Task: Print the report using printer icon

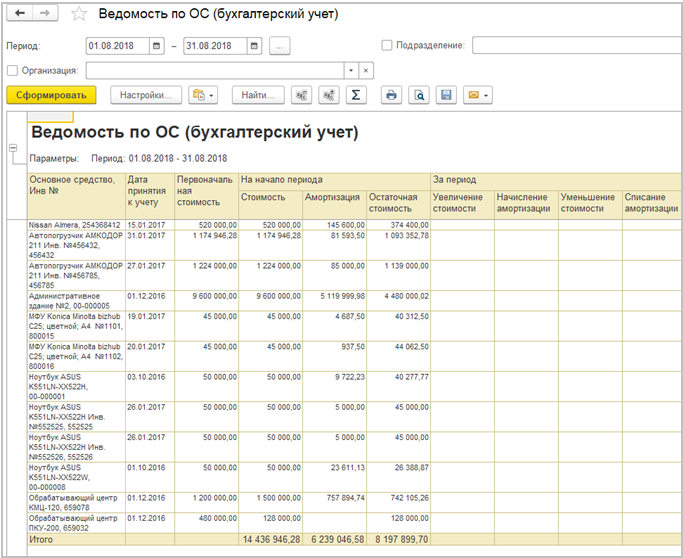Action: (391, 95)
